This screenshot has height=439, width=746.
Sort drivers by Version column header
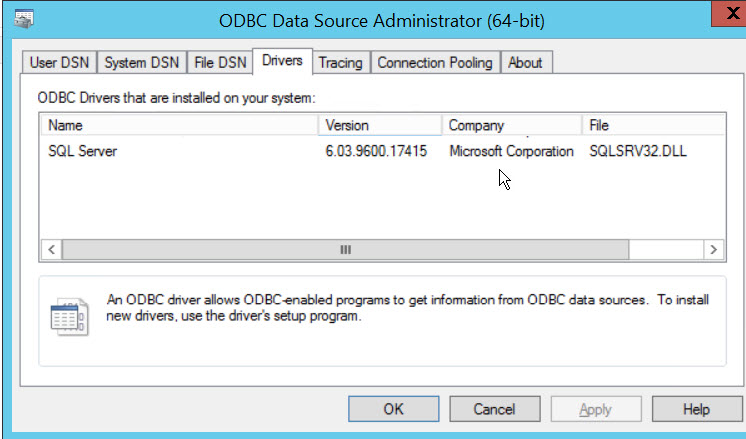coord(380,125)
